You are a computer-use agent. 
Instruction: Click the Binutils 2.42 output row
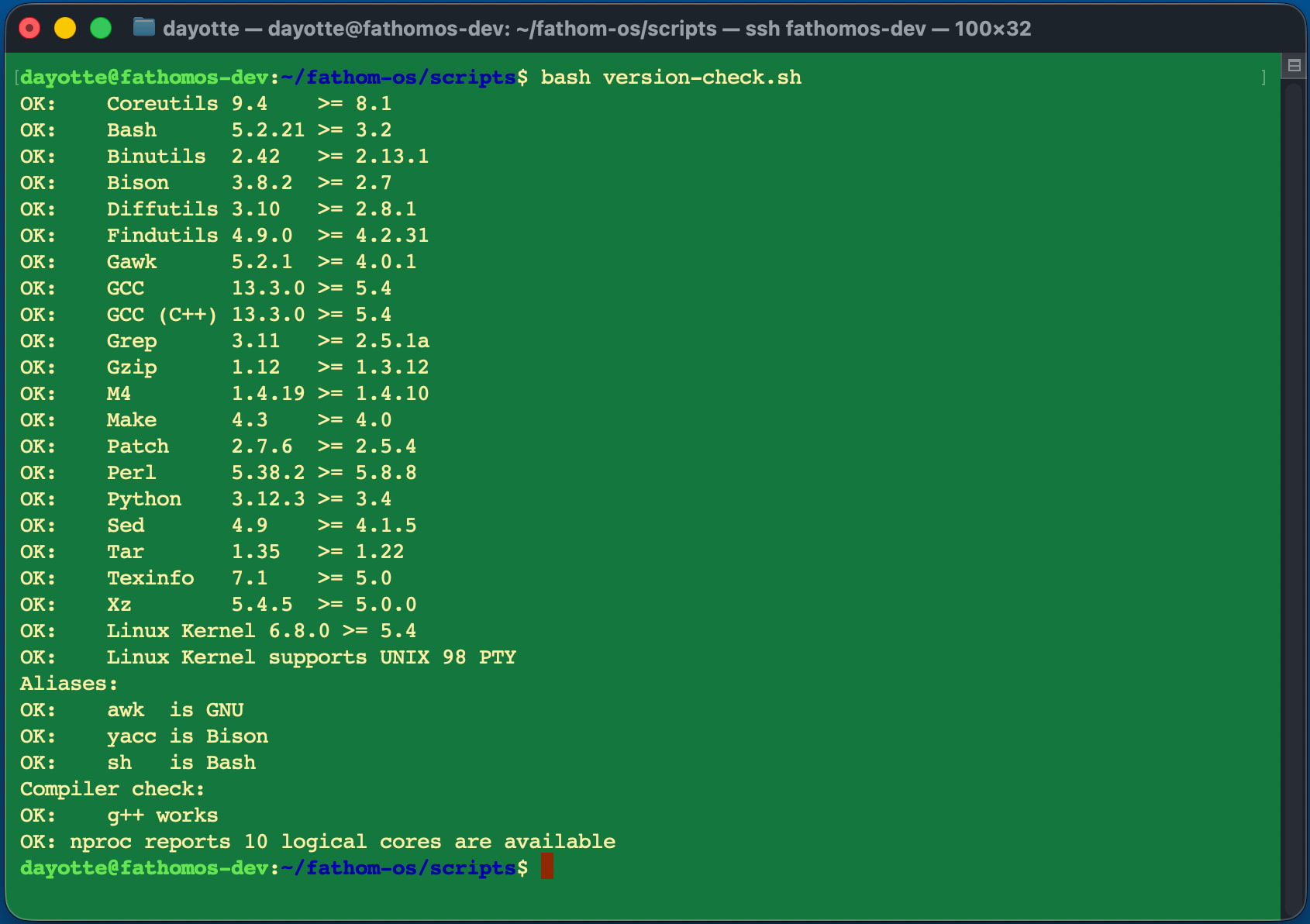(x=224, y=157)
